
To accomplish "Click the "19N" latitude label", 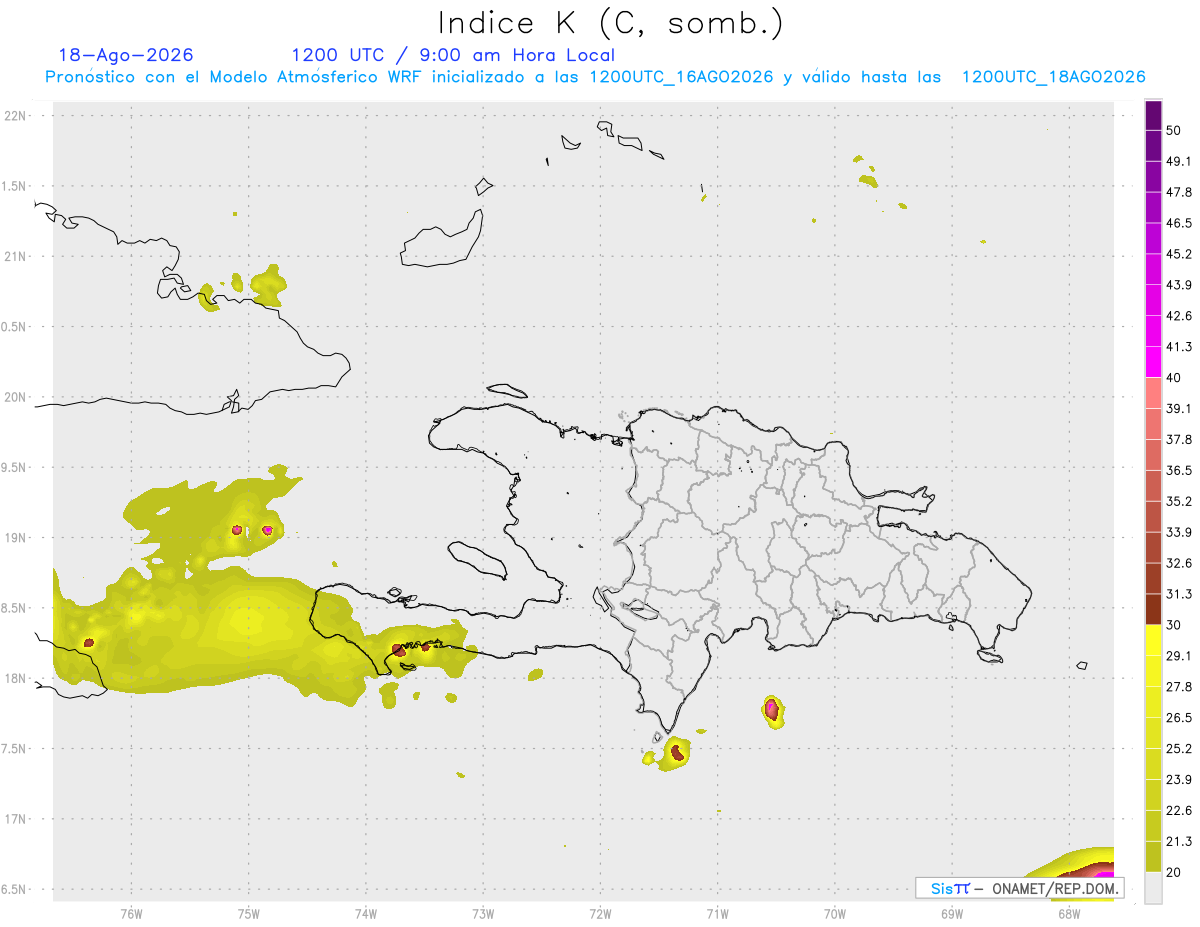I will click(16, 537).
